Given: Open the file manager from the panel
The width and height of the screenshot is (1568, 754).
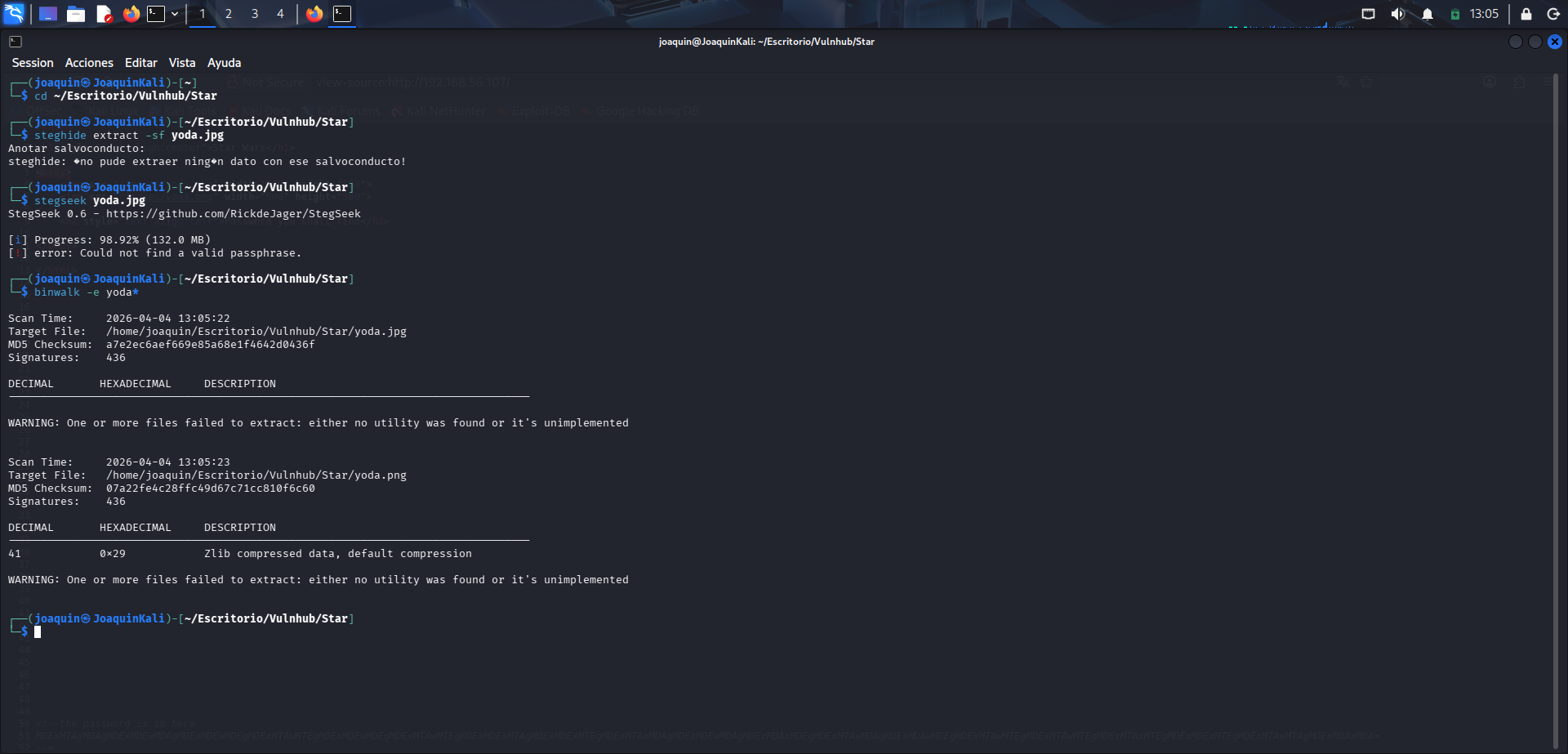Looking at the screenshot, I should [x=76, y=14].
